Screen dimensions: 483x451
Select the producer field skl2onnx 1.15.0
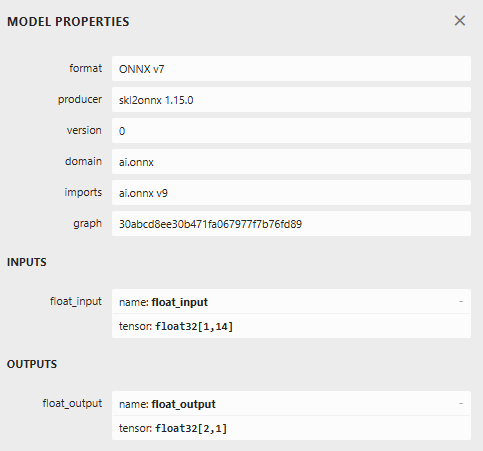pos(291,100)
